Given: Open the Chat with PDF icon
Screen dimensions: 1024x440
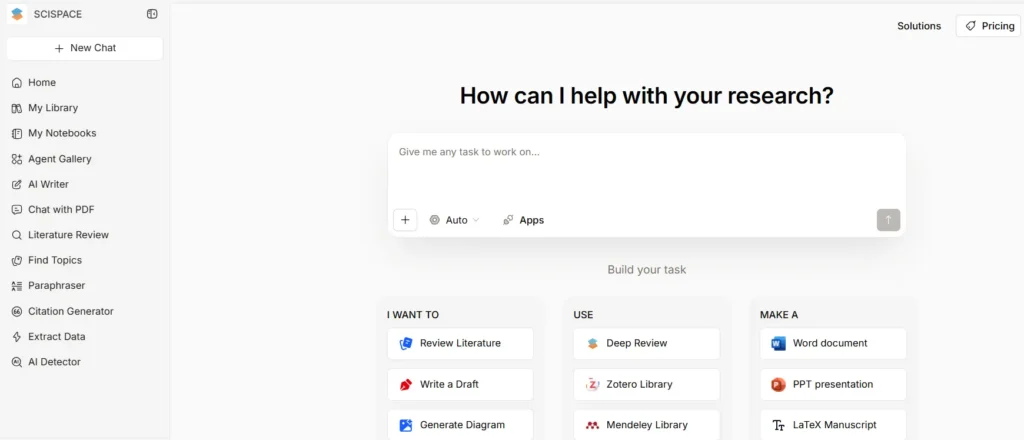Looking at the screenshot, I should pyautogui.click(x=17, y=210).
